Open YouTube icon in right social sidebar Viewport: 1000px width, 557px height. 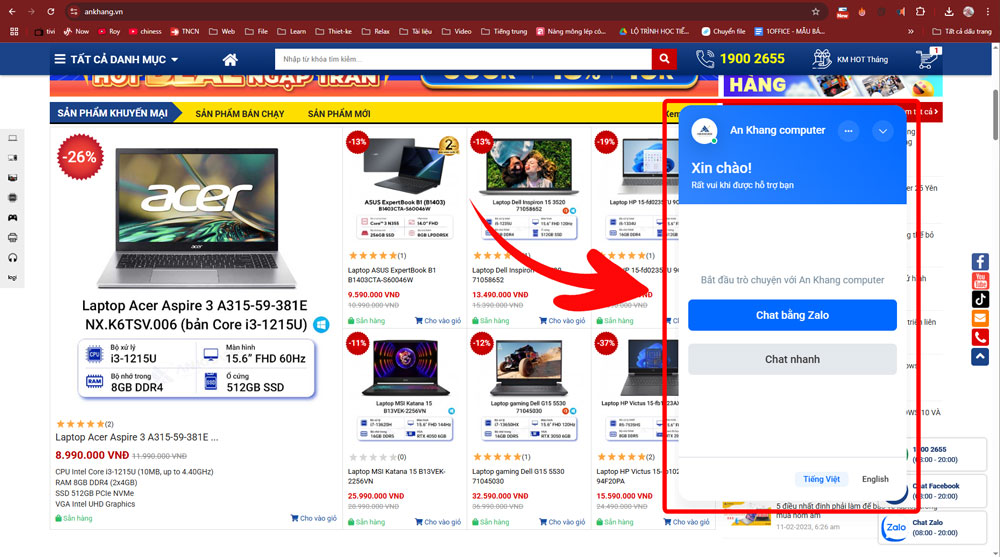coord(980,280)
